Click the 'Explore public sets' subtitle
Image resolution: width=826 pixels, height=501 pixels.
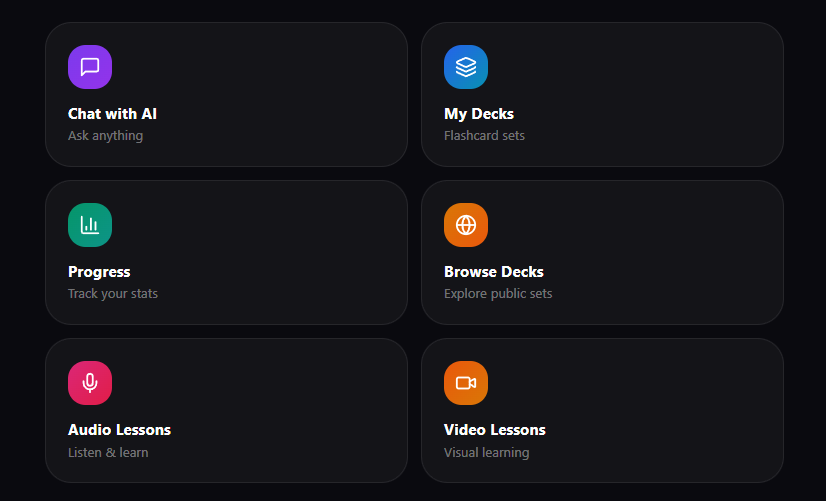498,294
